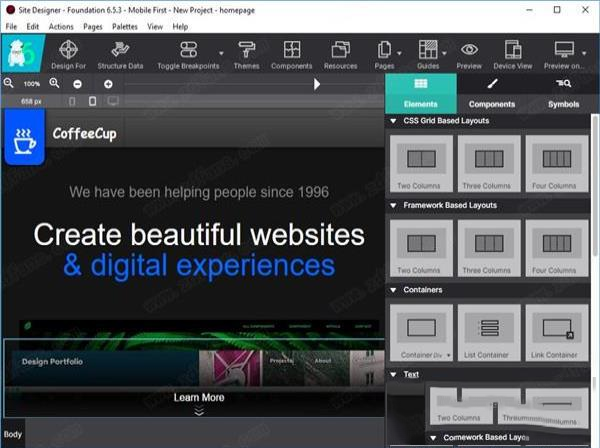The image size is (600, 448).
Task: Open the Toggle Breakpoints dropdown arrow
Action: click(x=221, y=53)
